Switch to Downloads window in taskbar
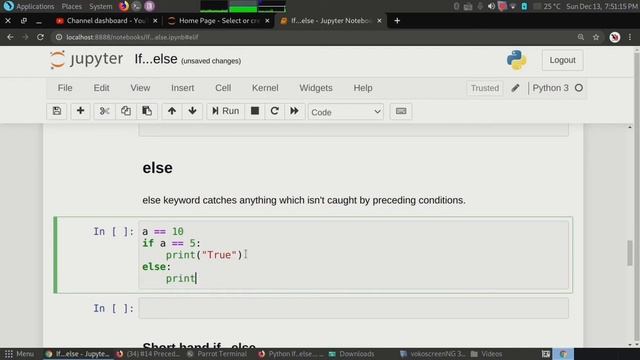Image resolution: width=640 pixels, height=360 pixels. [351, 354]
